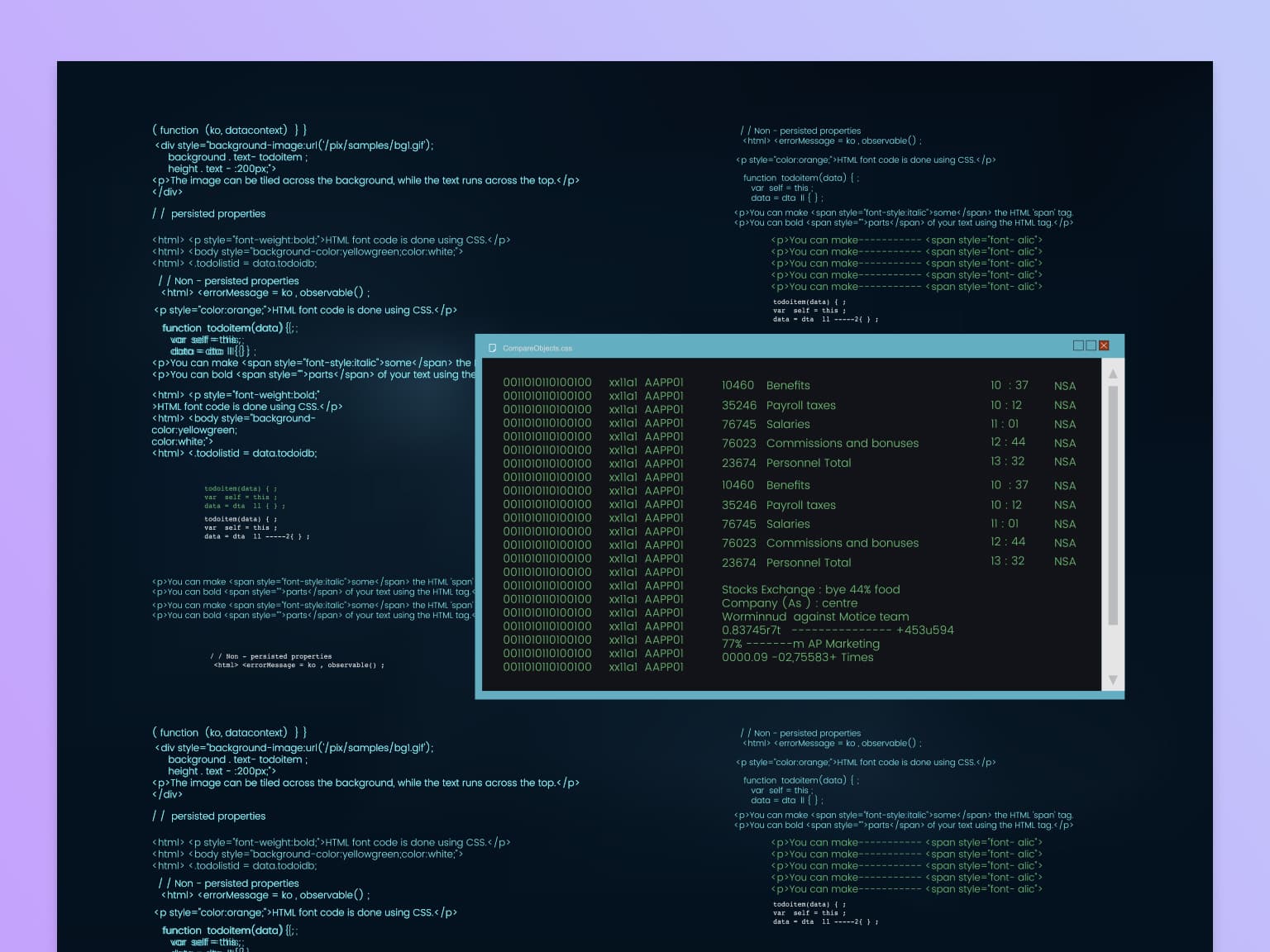Select the line 'Company (As ) : centre'
The height and width of the screenshot is (952, 1270).
(790, 603)
